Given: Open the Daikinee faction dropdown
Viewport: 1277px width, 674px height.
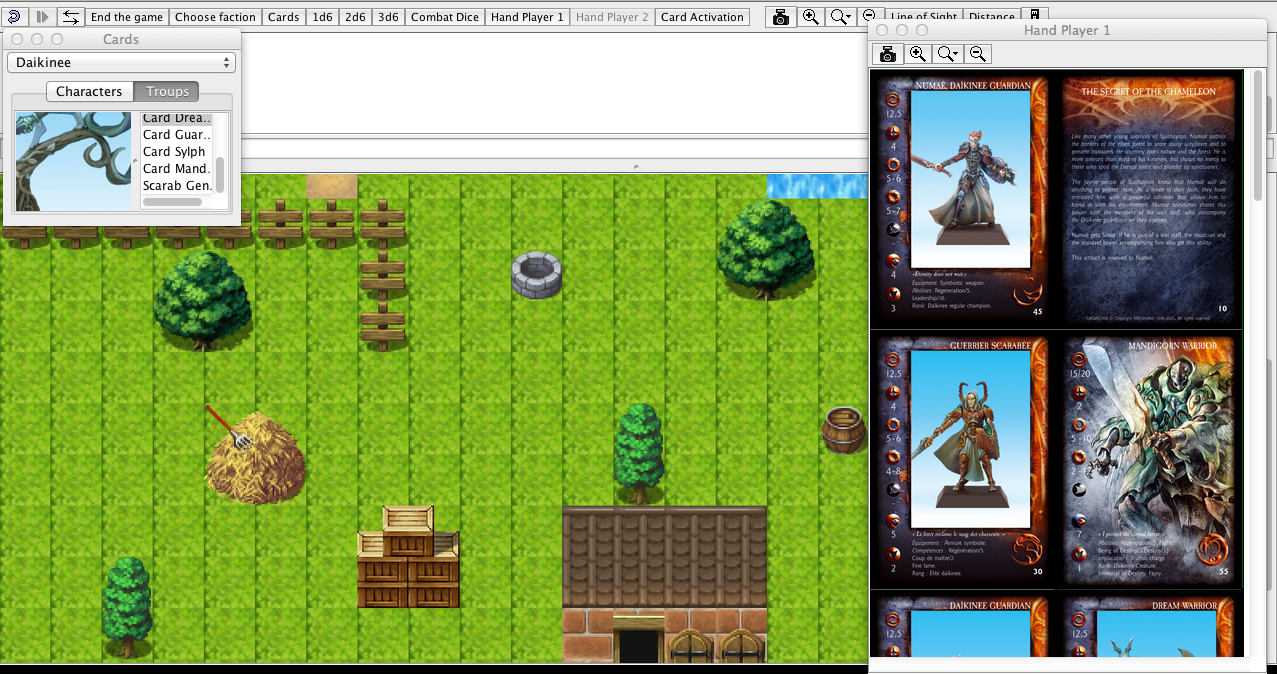Looking at the screenshot, I should coord(120,63).
